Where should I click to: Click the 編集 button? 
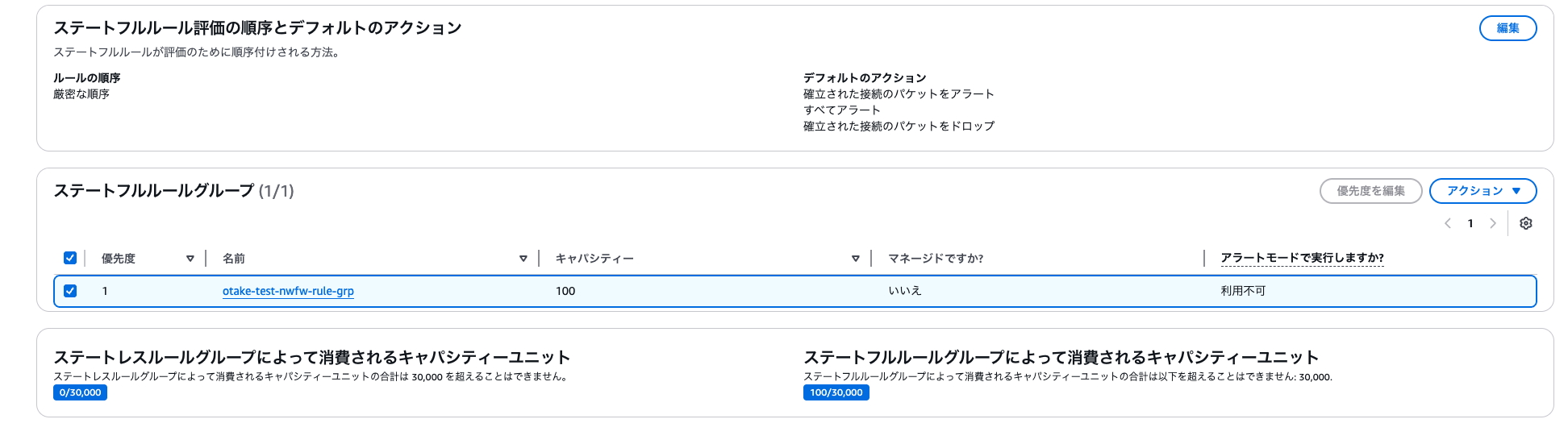pyautogui.click(x=1508, y=28)
